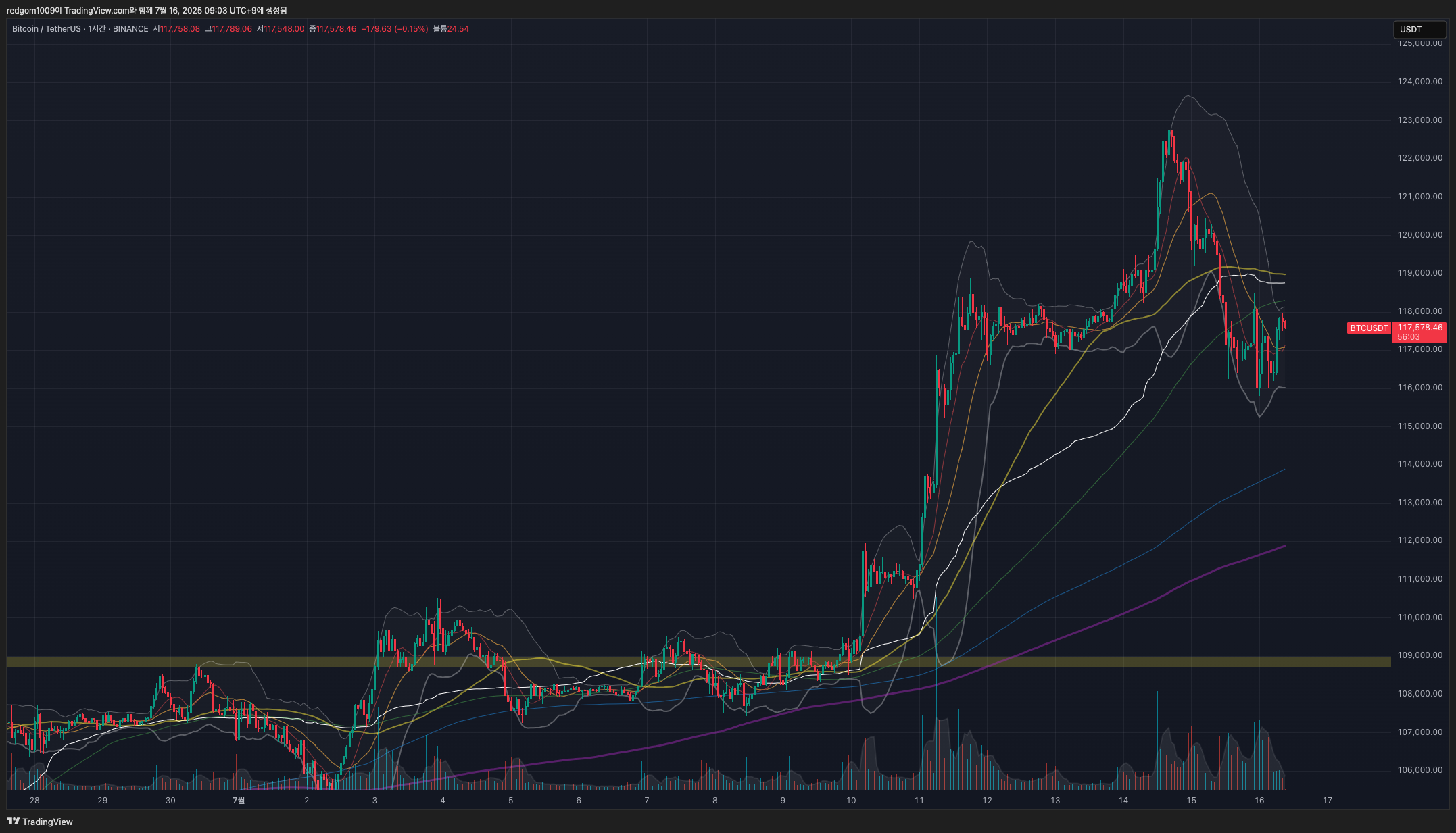Screen dimensions: 1456x833
Task: Click the date label 28 on the time axis
Action: click(x=34, y=801)
